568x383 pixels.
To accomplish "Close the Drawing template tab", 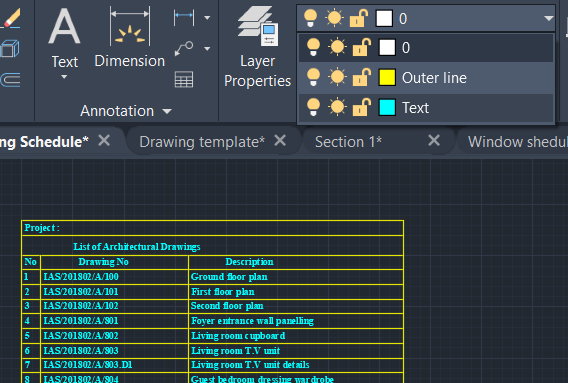I will click(280, 141).
